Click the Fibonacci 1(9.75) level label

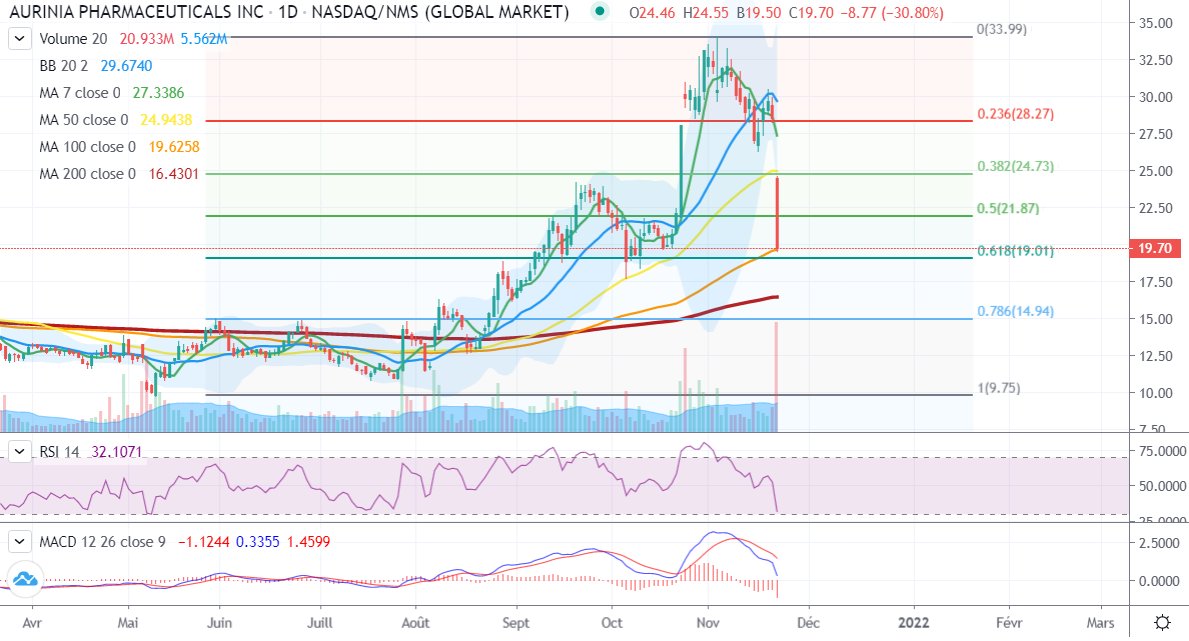point(999,388)
